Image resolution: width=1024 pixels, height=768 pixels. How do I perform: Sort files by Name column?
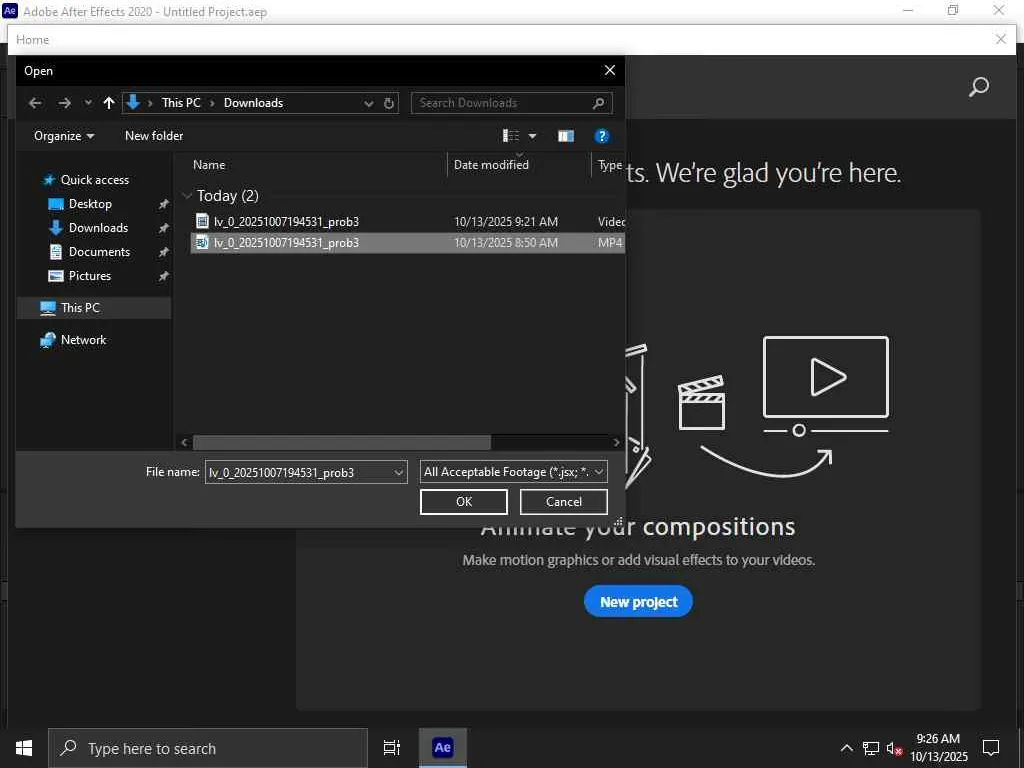(x=209, y=165)
